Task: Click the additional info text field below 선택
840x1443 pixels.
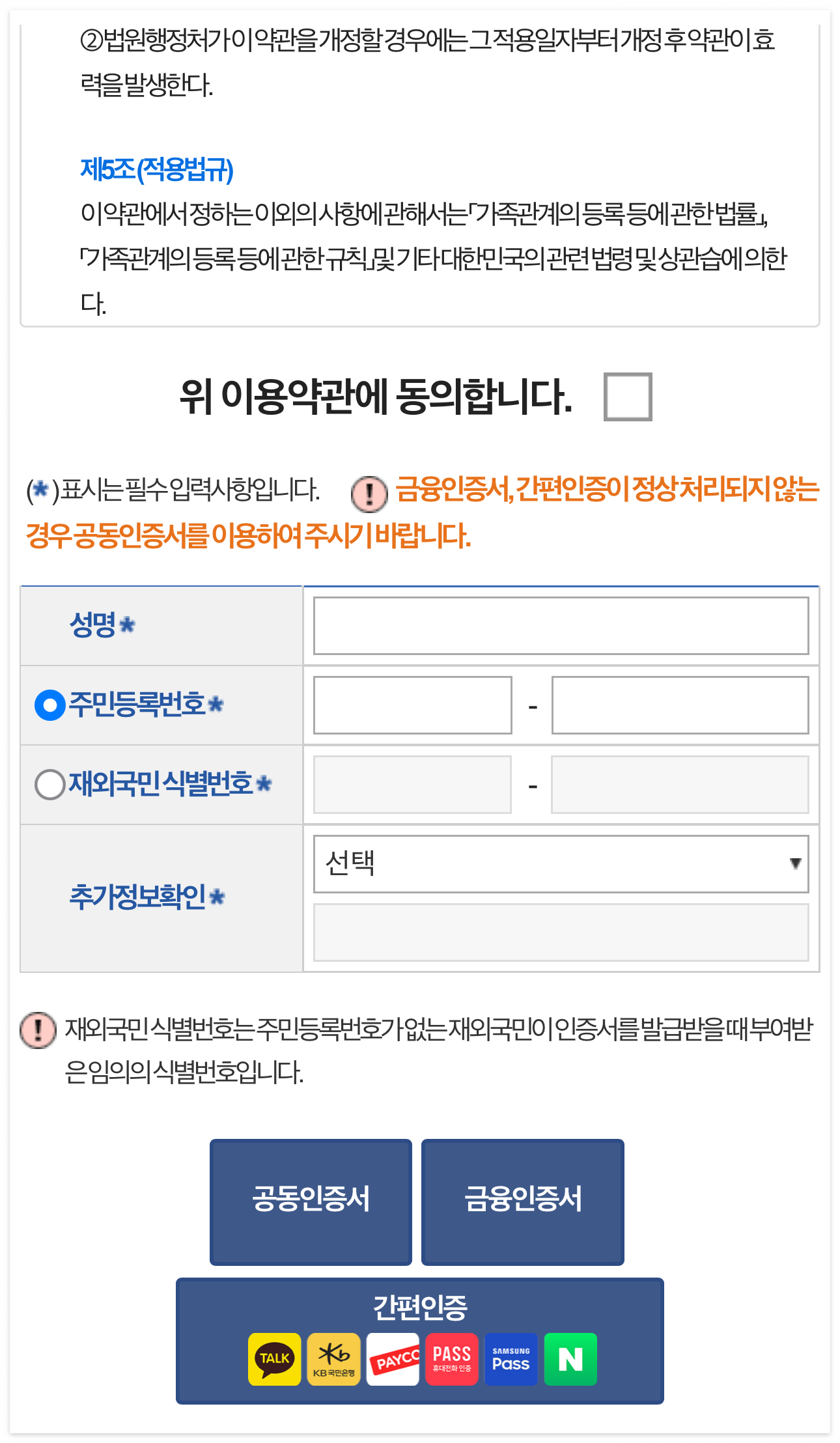Action: coord(561,931)
